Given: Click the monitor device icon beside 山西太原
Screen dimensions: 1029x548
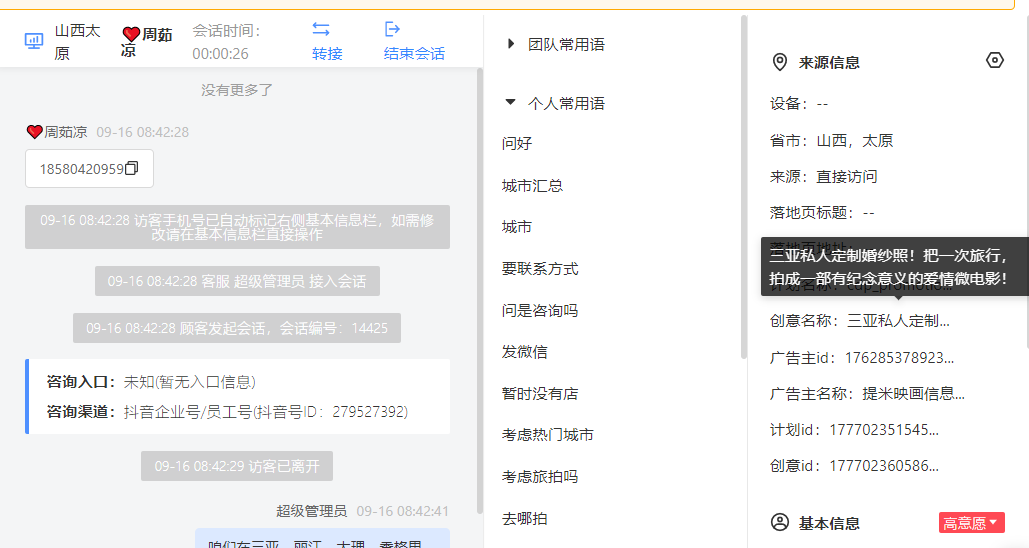Looking at the screenshot, I should 33,41.
